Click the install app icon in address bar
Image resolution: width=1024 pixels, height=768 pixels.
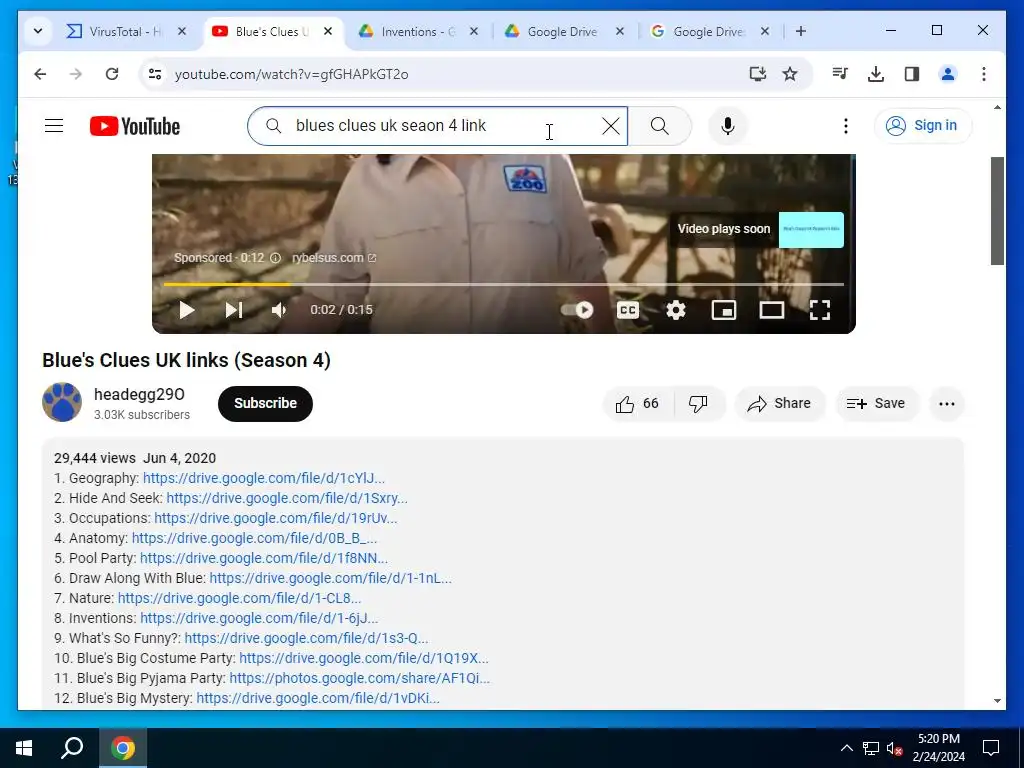[758, 74]
